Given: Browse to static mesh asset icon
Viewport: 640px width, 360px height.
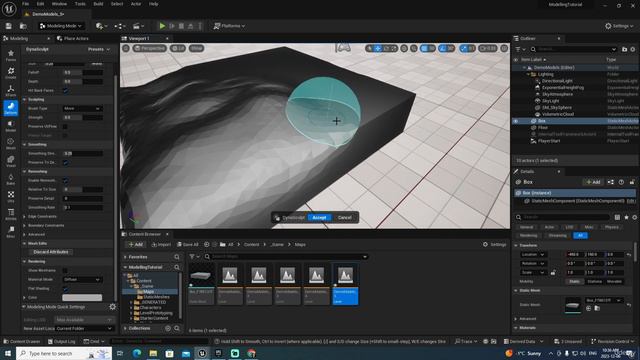Looking at the screenshot, I should click(597, 309).
